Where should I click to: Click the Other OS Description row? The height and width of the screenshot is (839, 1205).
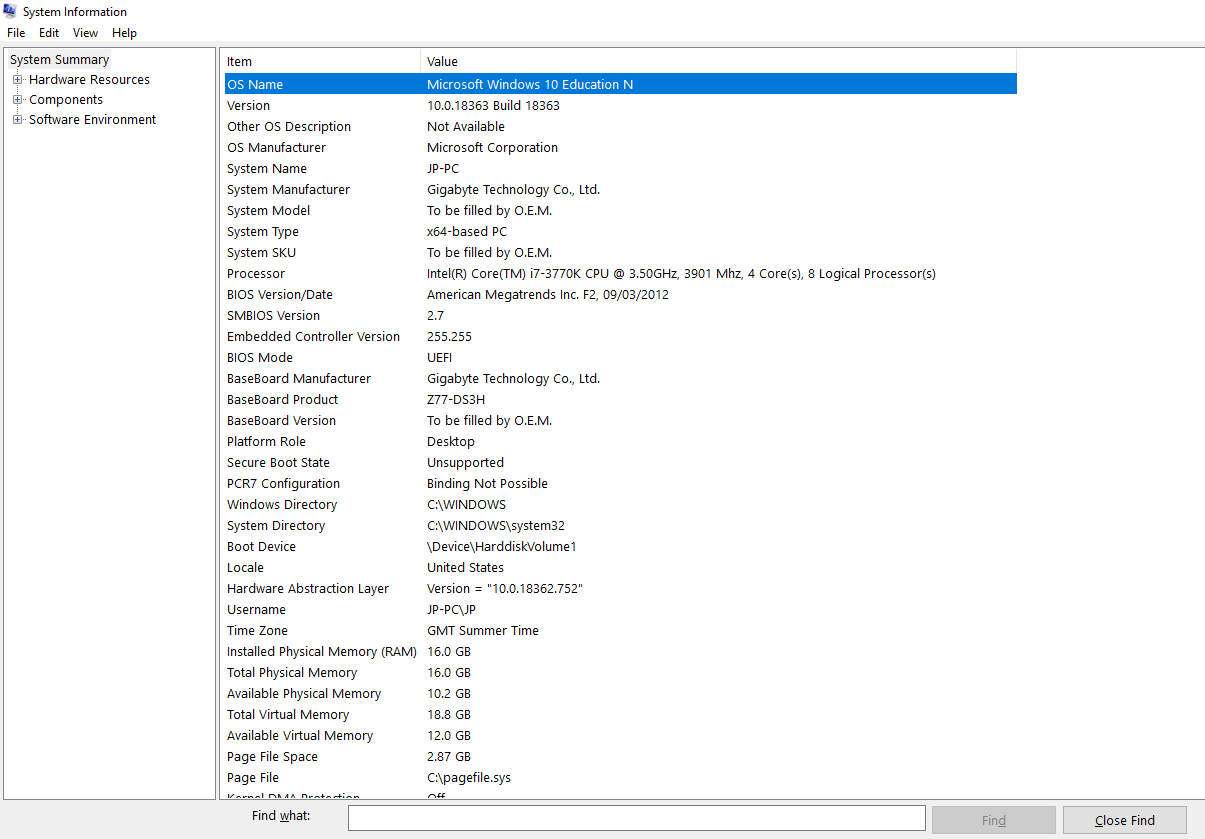click(x=620, y=127)
